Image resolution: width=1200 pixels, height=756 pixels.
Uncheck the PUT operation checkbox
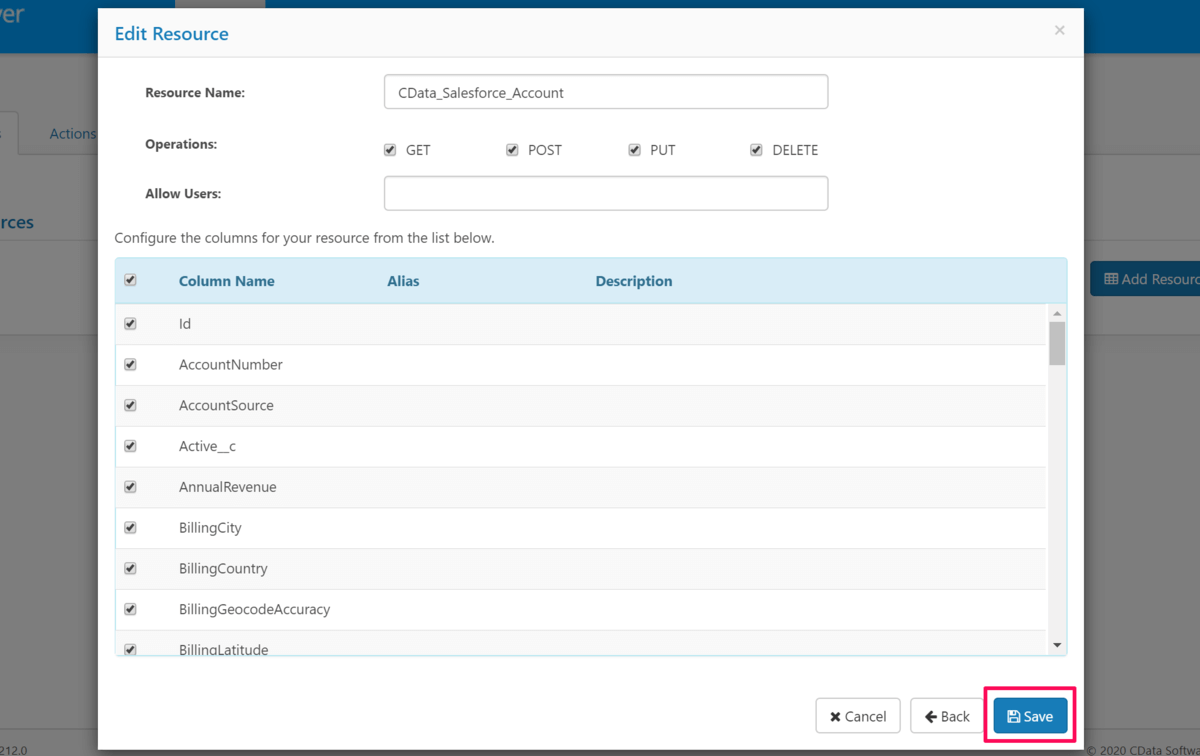(634, 150)
